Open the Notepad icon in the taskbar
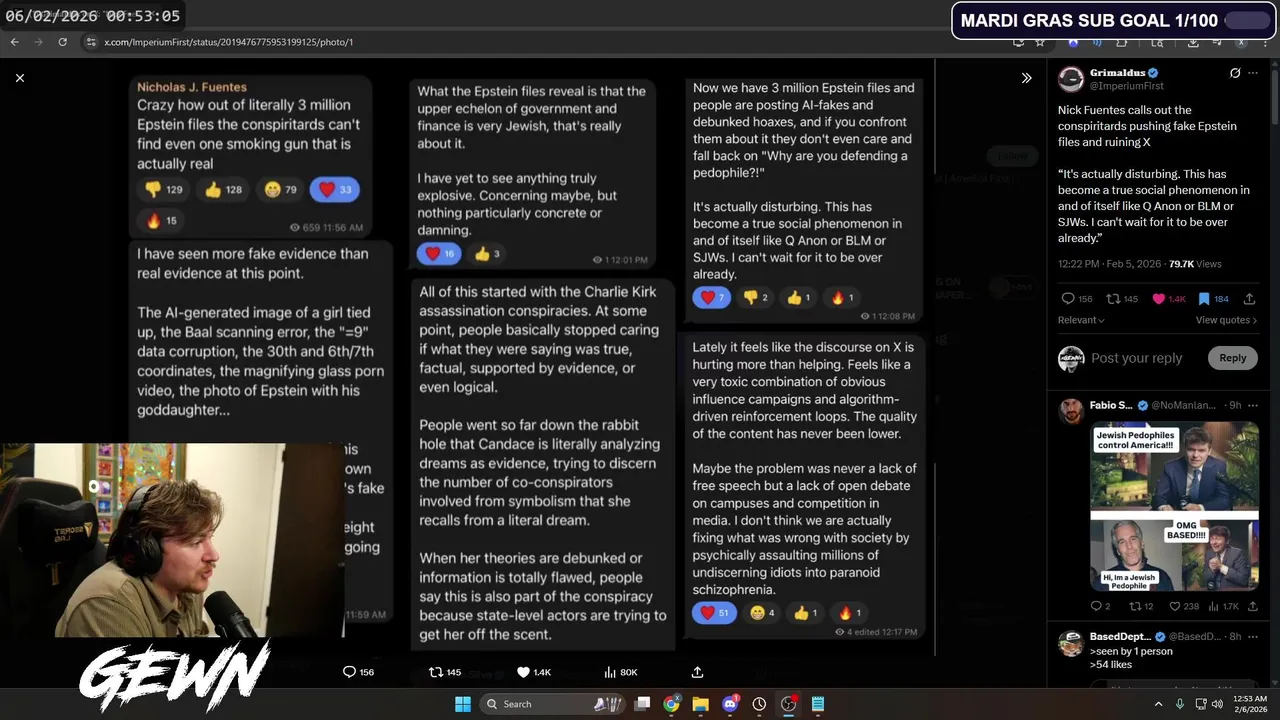Image resolution: width=1280 pixels, height=720 pixels. click(x=817, y=704)
